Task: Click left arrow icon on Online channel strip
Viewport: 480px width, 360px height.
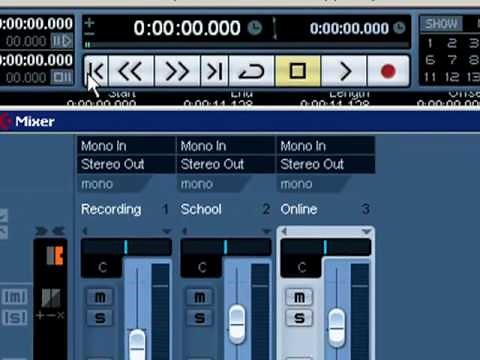Action: [x=284, y=231]
